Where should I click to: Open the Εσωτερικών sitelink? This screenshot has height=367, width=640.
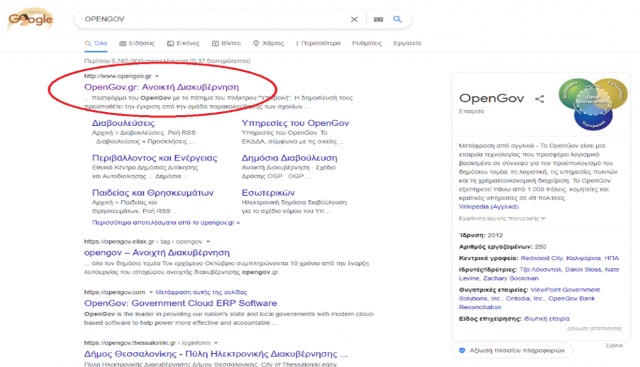(268, 192)
